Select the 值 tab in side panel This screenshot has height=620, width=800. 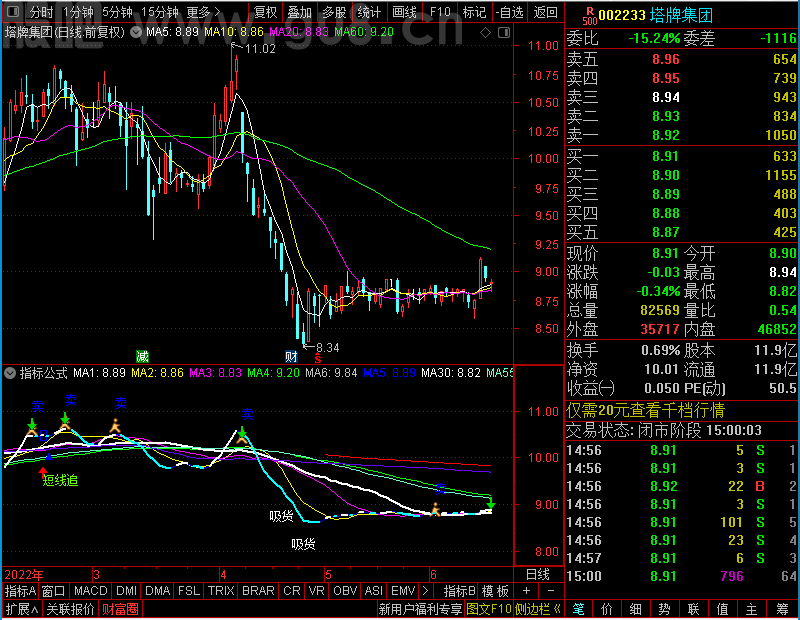(x=722, y=609)
